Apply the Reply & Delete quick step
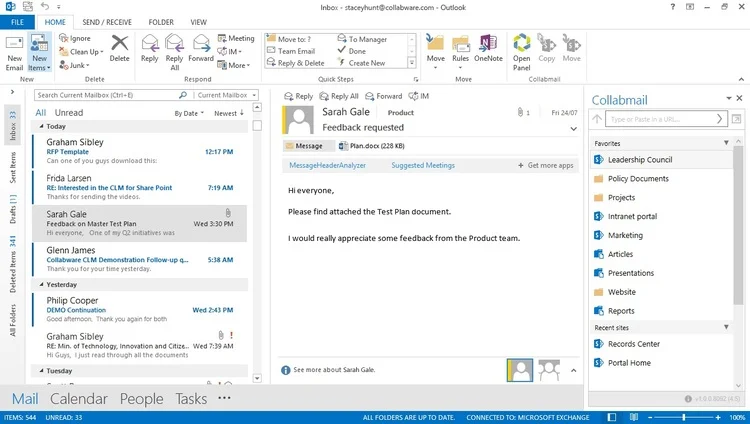Image resolution: width=750 pixels, height=424 pixels. click(296, 63)
